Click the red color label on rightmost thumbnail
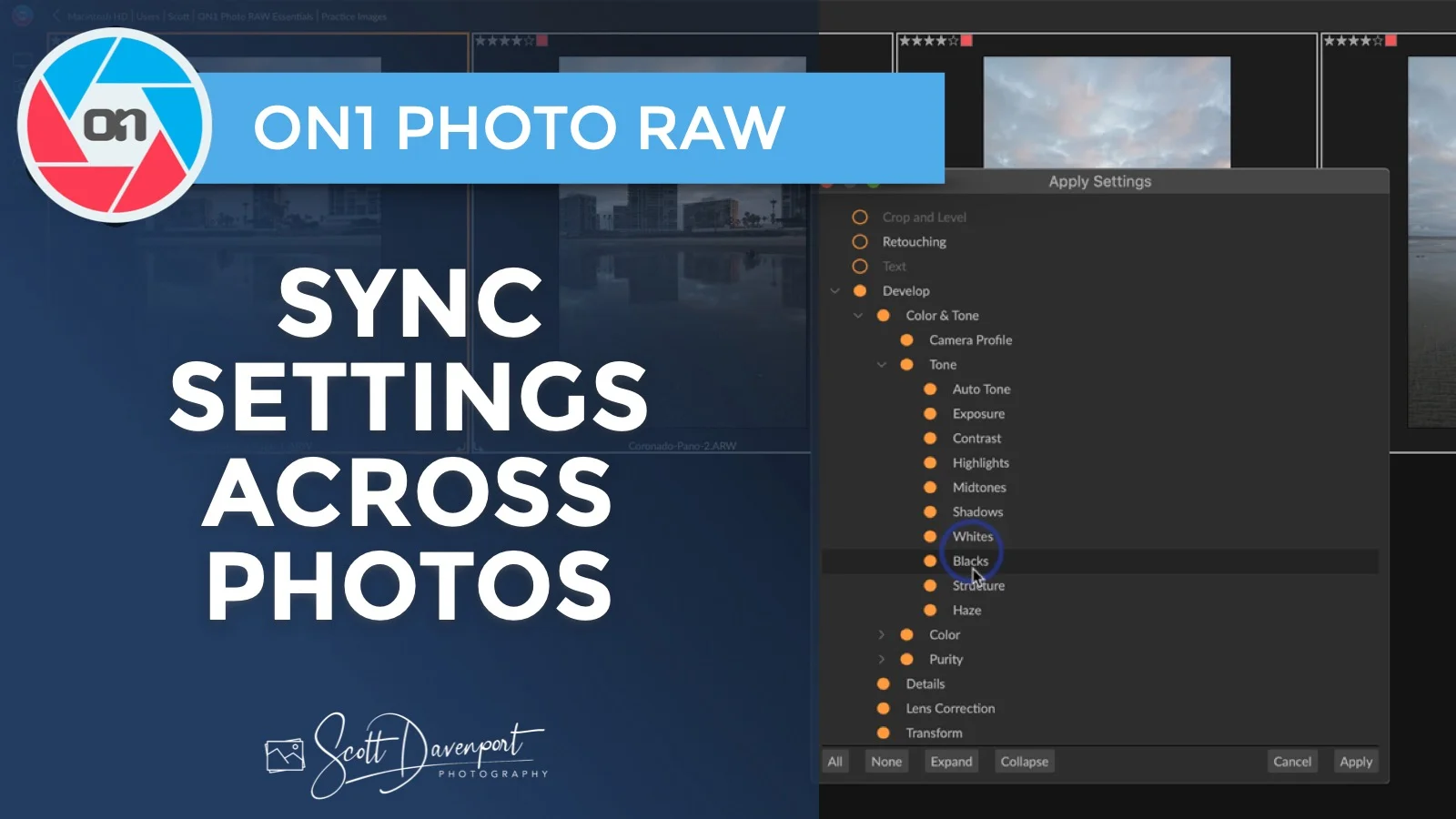 (x=1391, y=41)
